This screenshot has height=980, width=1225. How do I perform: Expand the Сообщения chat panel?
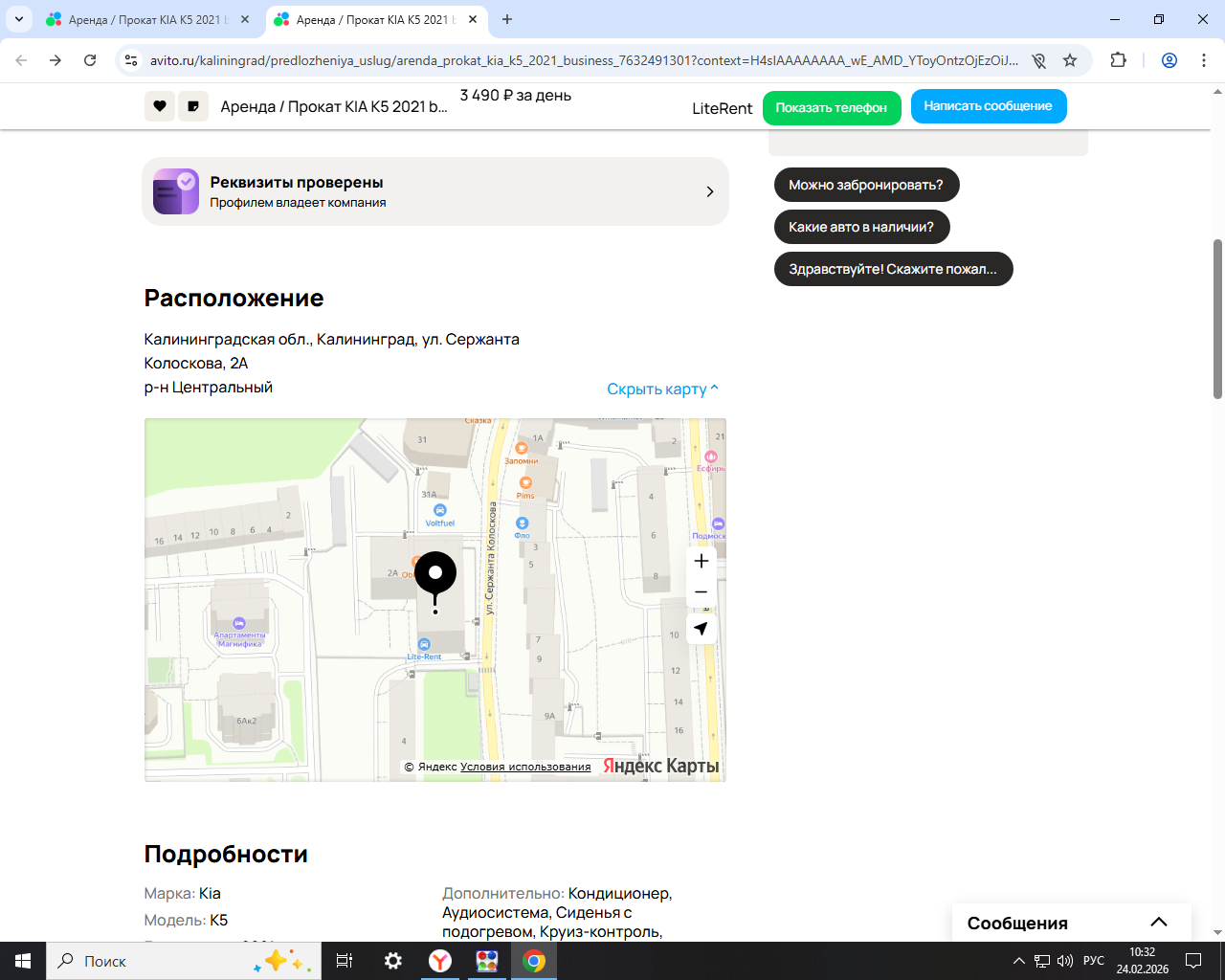[x=1072, y=923]
